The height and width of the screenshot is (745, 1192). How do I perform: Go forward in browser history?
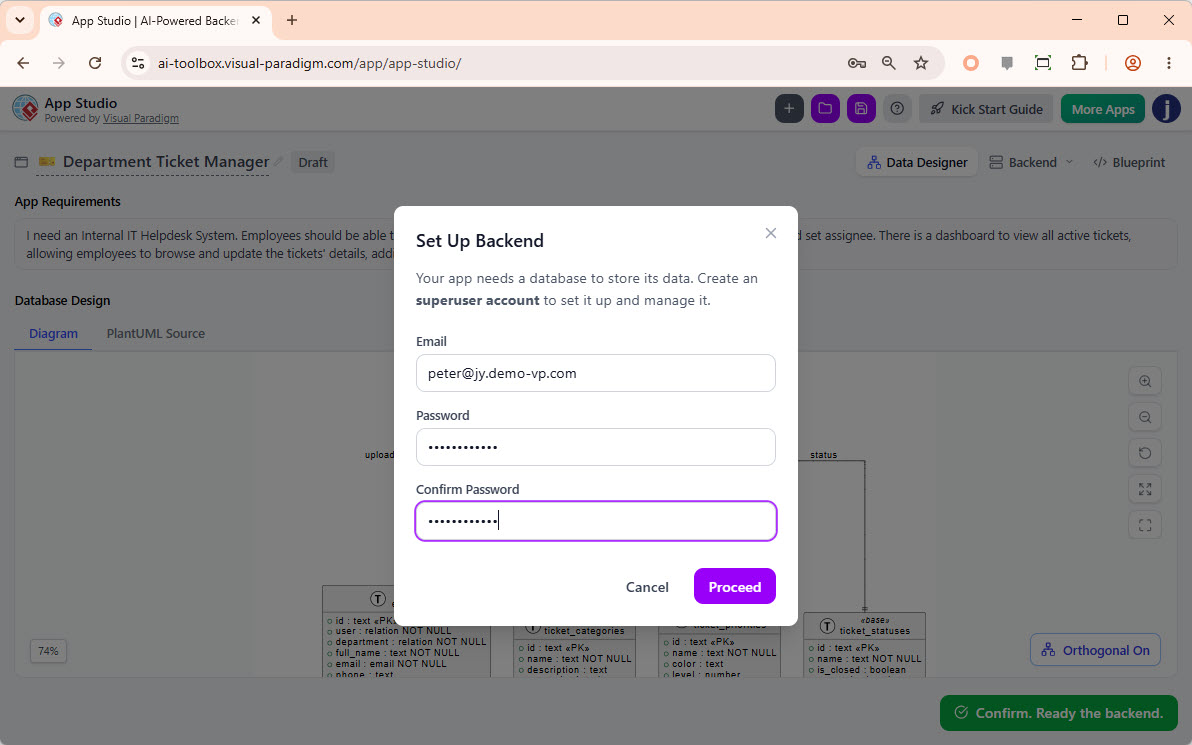[59, 63]
